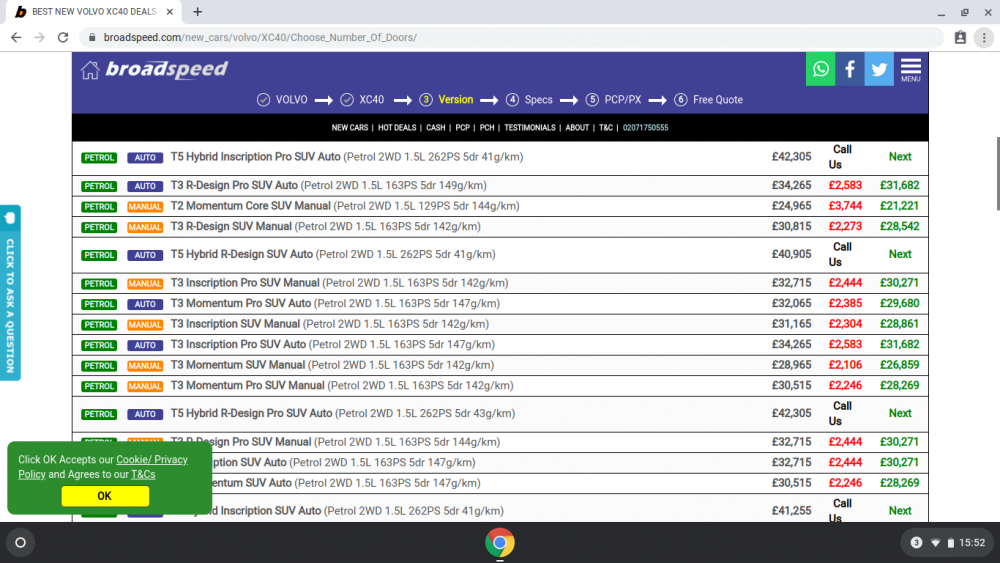This screenshot has width=1000, height=563.
Task: Click the XC40 step in breadcrumb
Action: pyautogui.click(x=362, y=100)
